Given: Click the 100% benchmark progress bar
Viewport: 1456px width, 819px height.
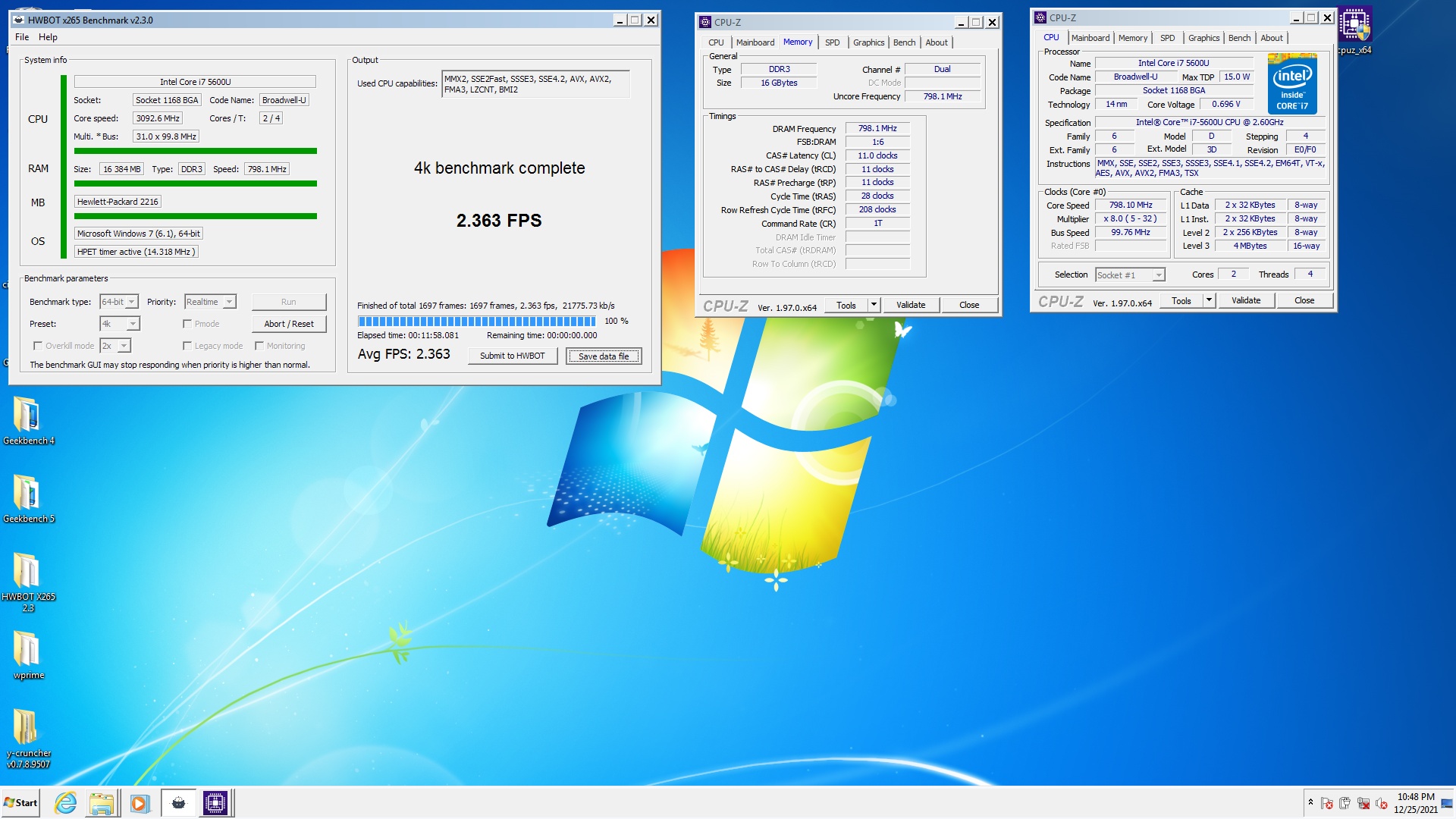Looking at the screenshot, I should coord(477,321).
